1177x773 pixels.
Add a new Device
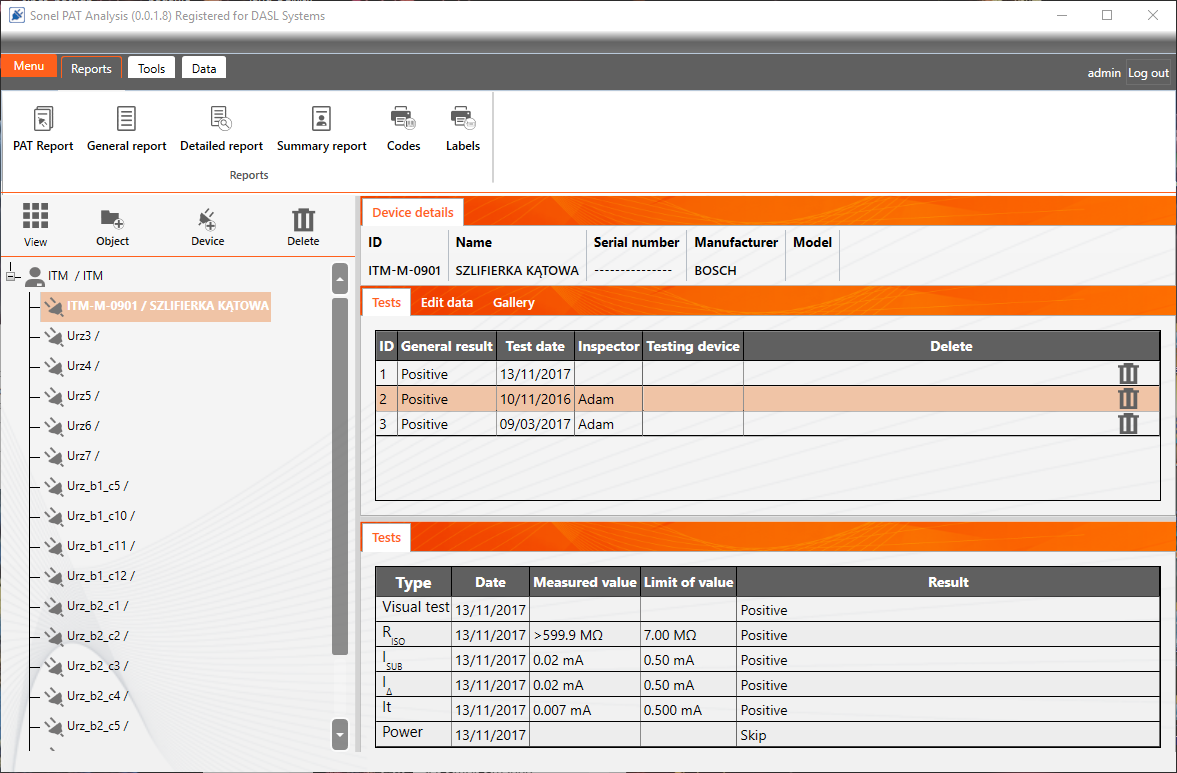[x=207, y=219]
